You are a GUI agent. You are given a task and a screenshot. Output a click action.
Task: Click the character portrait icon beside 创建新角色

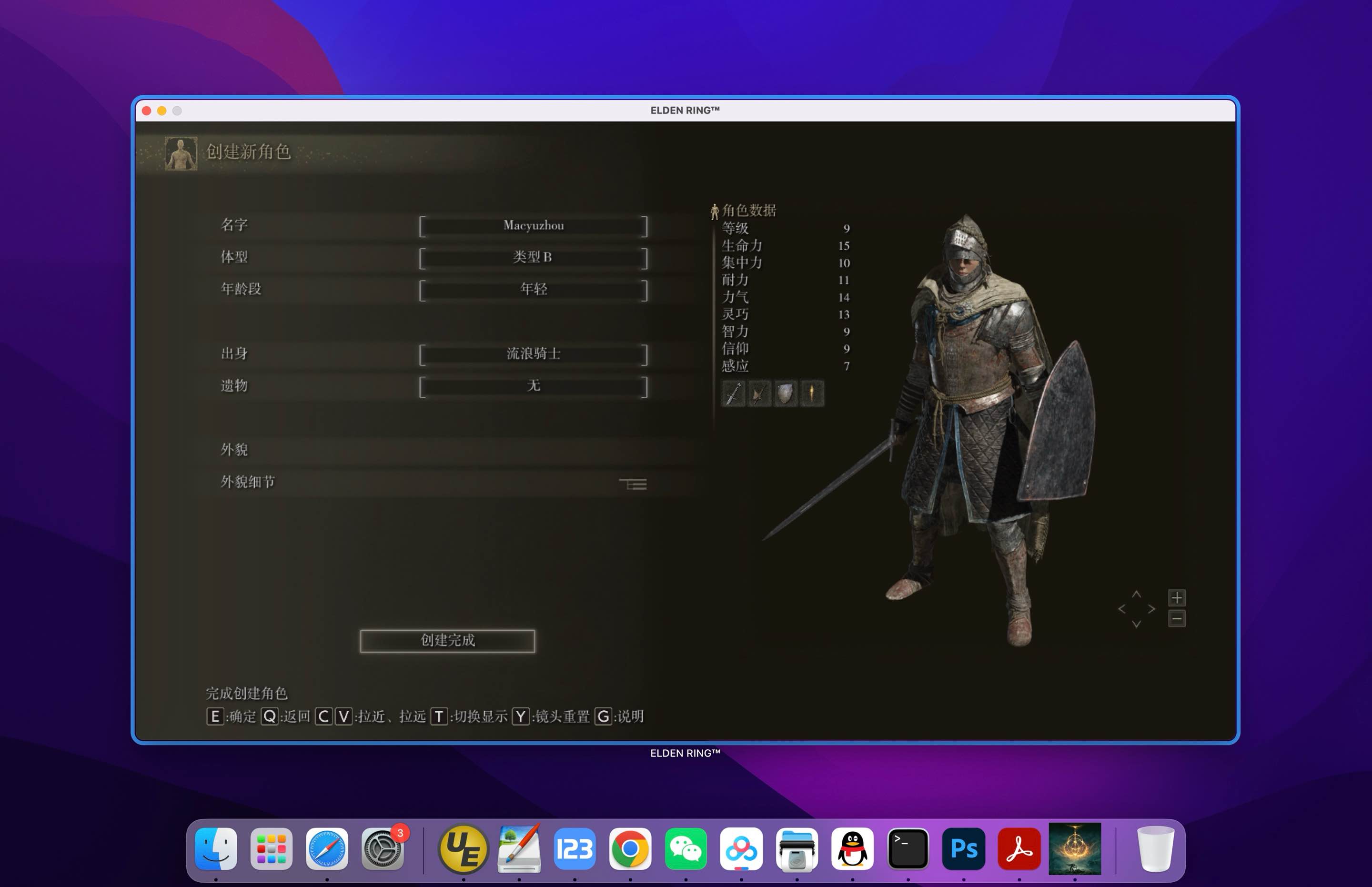coord(181,153)
